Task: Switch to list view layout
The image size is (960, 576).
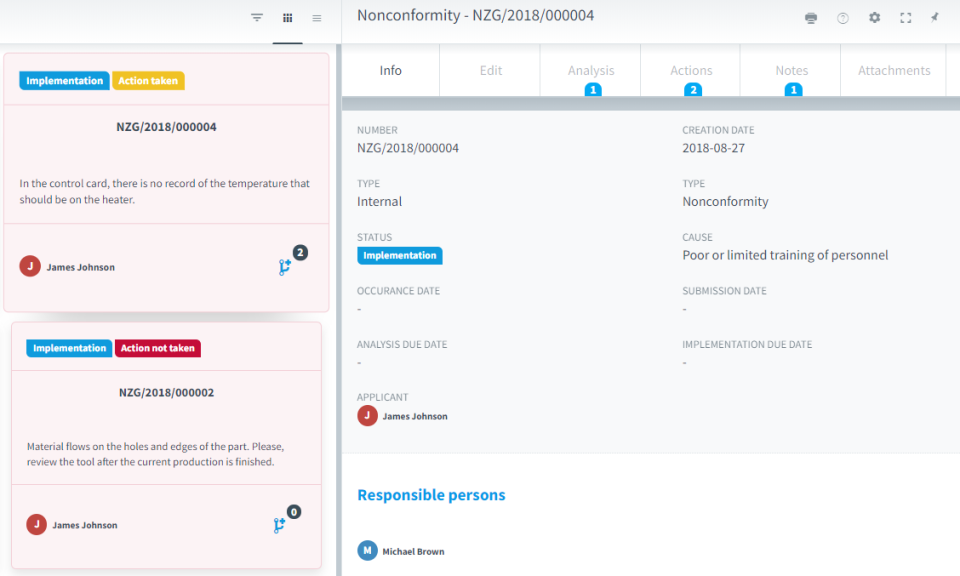Action: point(317,18)
